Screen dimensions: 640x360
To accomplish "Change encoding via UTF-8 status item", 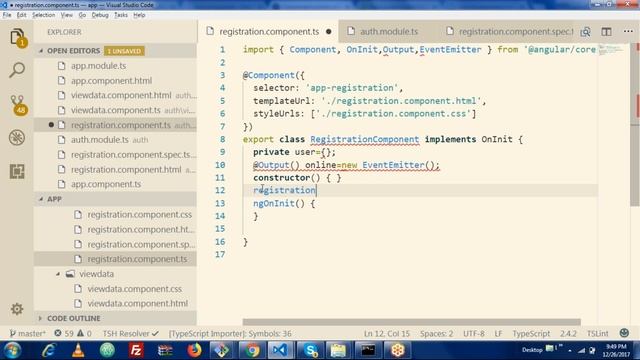I will pos(474,333).
